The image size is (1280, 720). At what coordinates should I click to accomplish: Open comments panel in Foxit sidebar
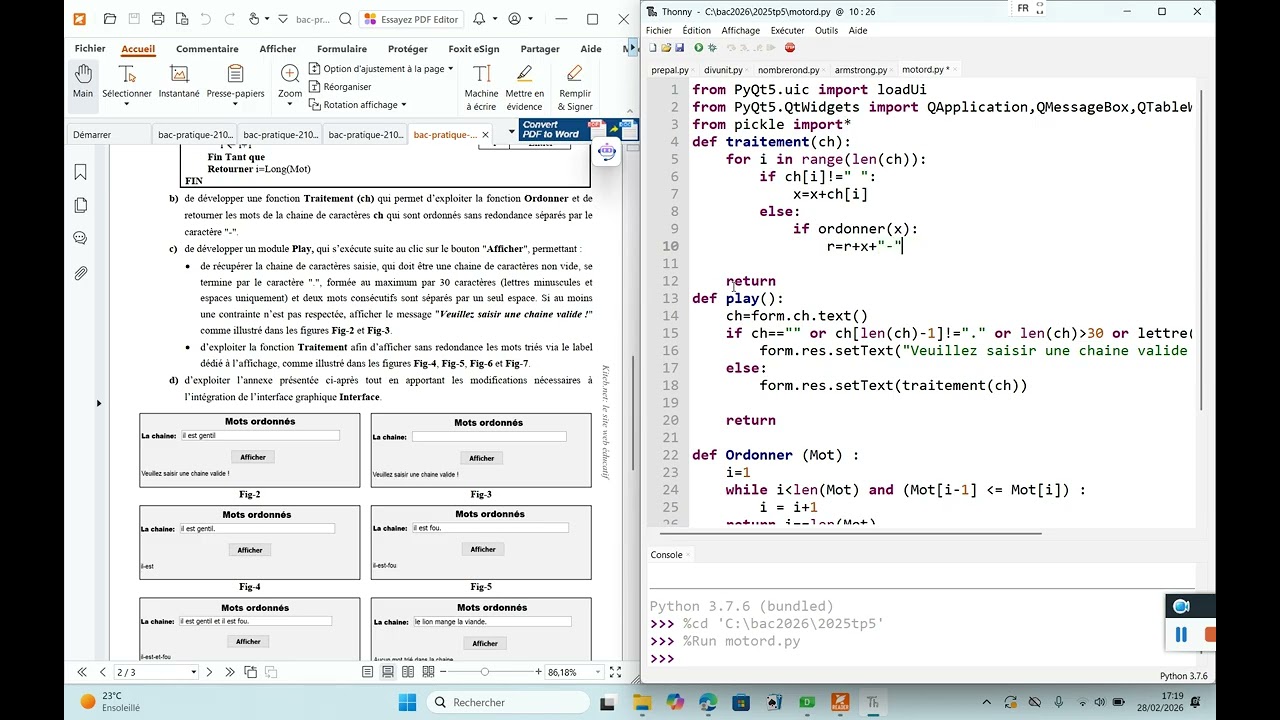pos(81,239)
